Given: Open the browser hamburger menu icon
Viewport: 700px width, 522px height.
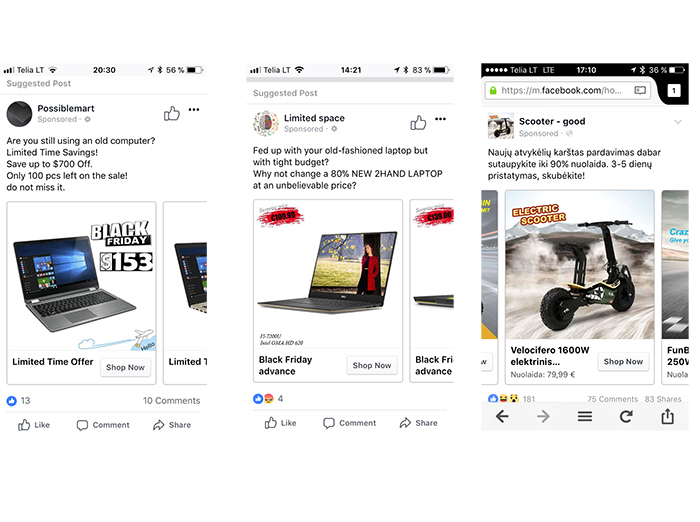Looking at the screenshot, I should (585, 417).
